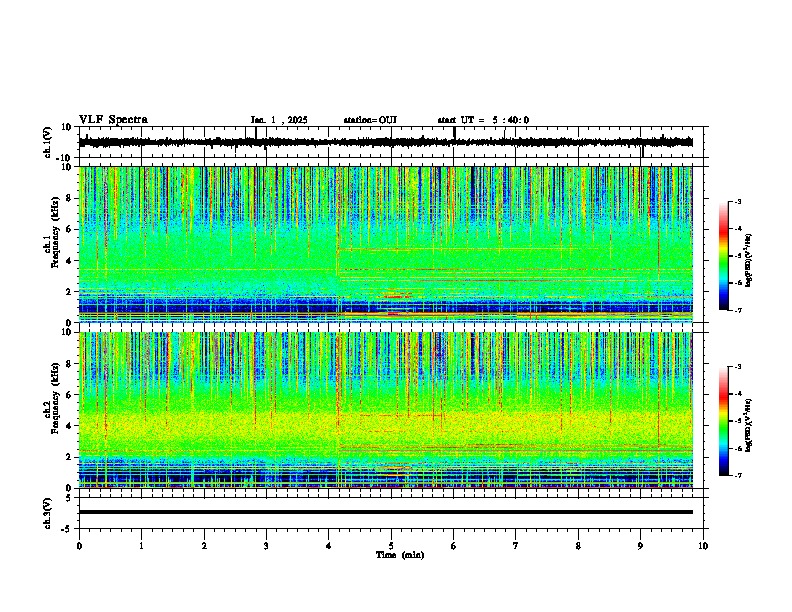Screen dimensions: 792x612
Task: Click time axis tick label "6"
Action: [x=453, y=546]
